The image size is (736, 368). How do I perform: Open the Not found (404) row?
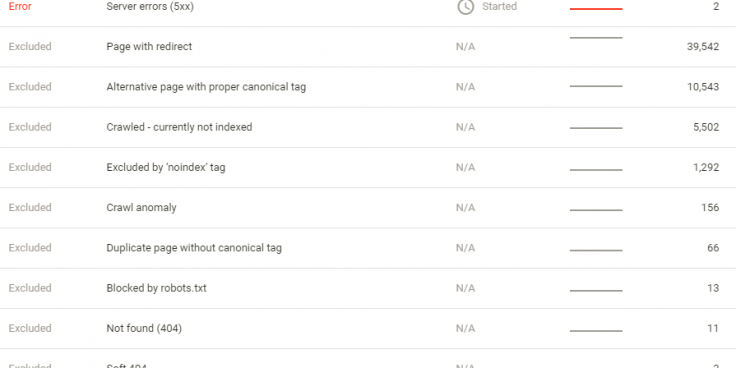tap(368, 329)
